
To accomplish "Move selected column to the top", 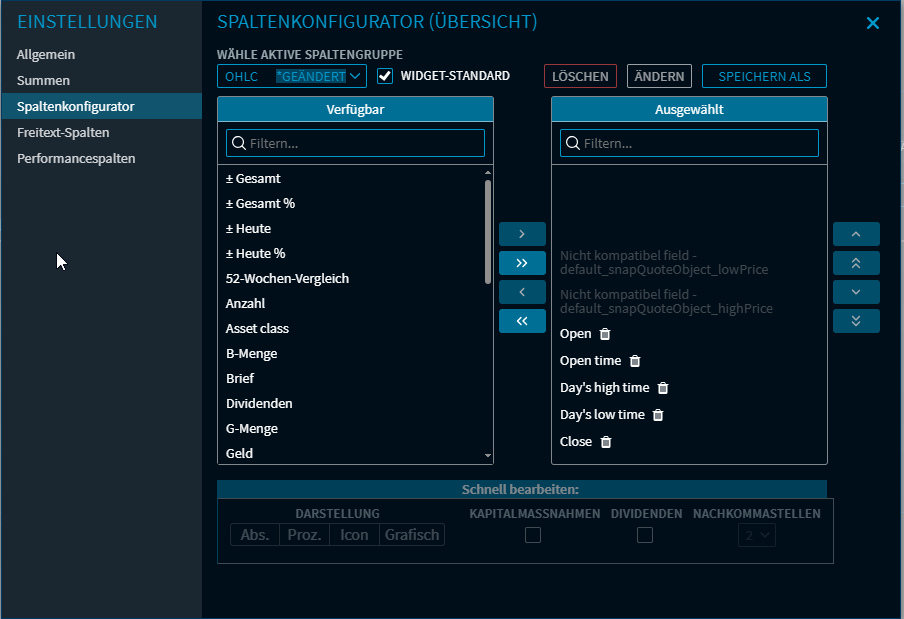I will [x=856, y=263].
